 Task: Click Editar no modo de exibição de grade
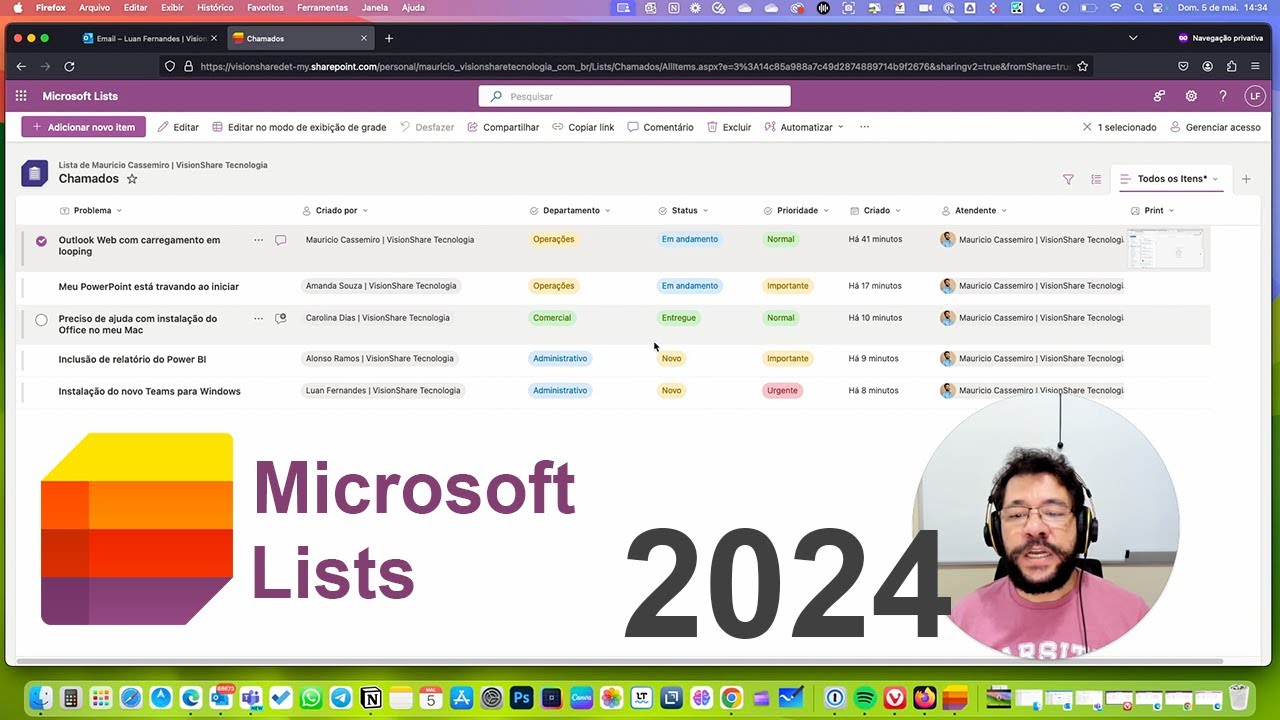299,127
